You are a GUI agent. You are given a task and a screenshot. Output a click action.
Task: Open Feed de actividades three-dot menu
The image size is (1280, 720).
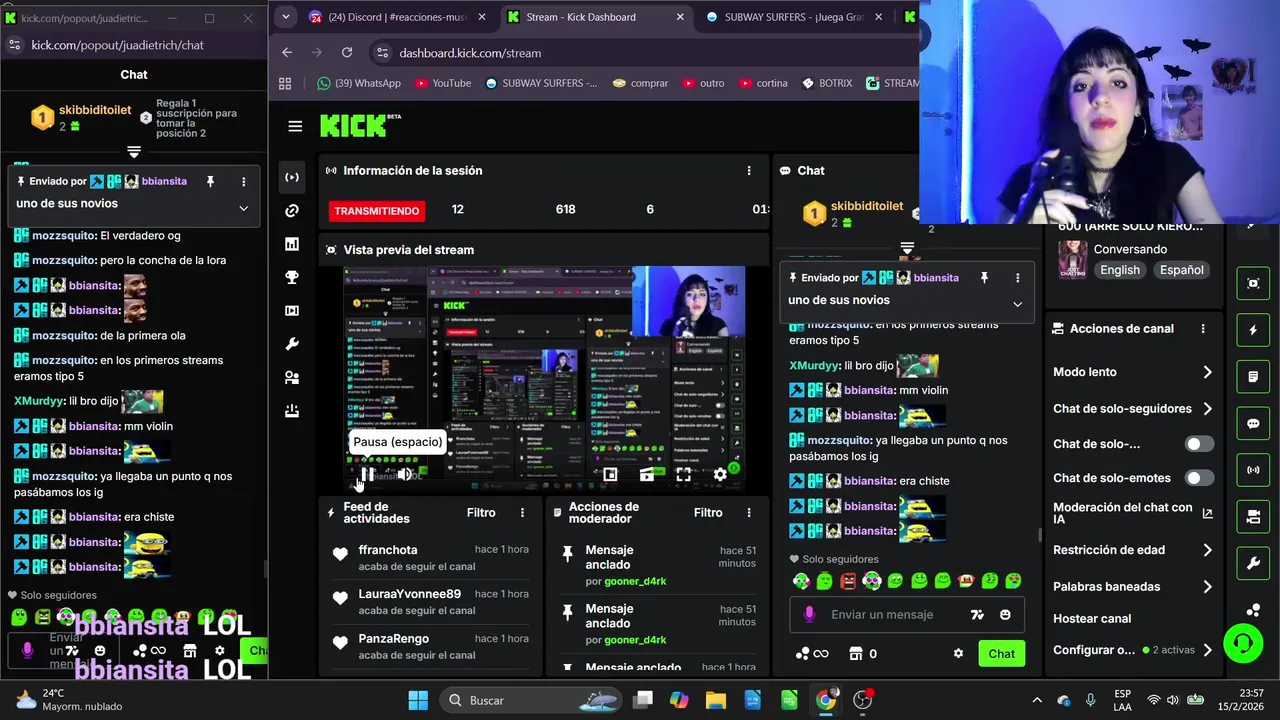[522, 513]
